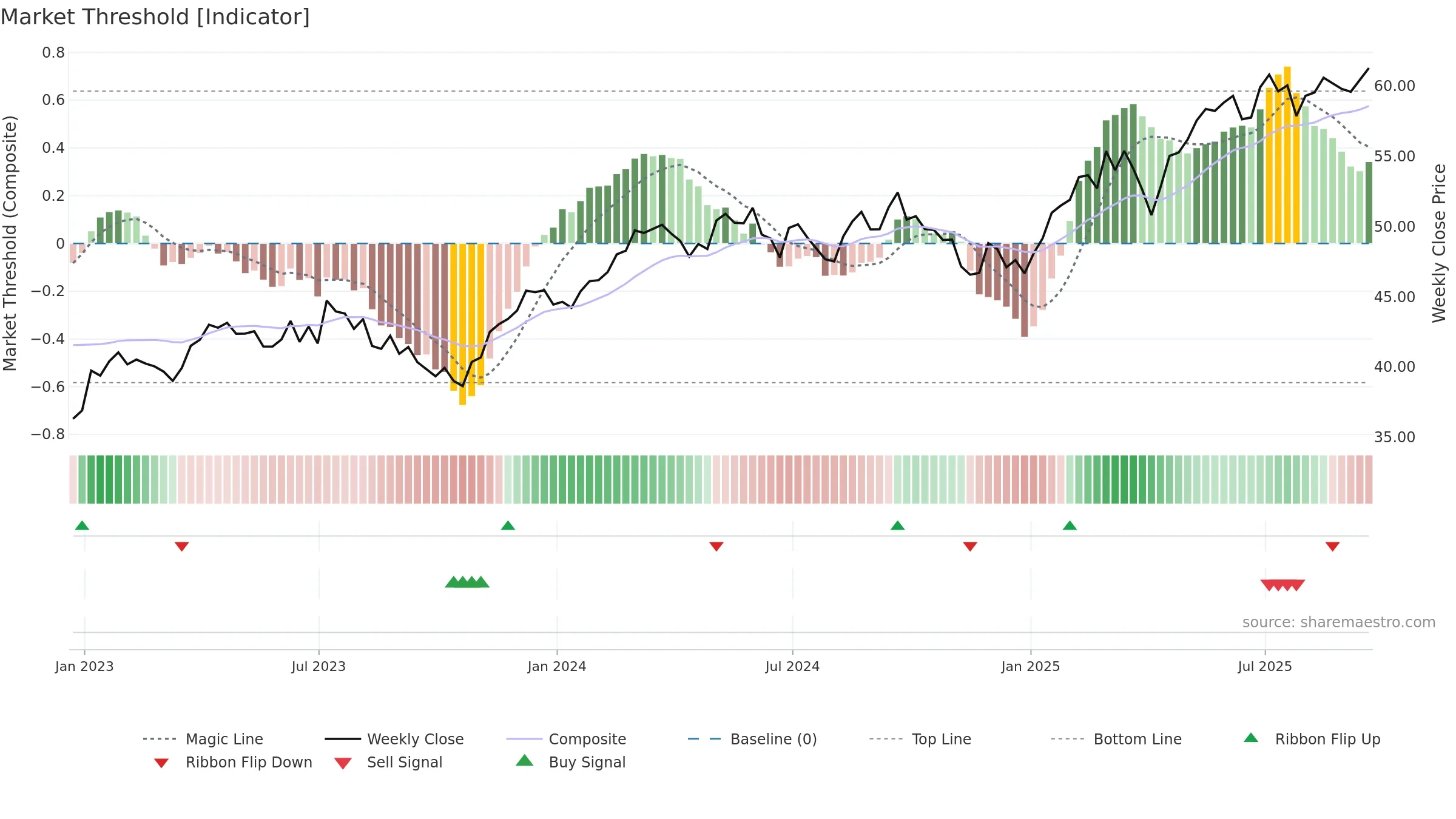Toggle Ribbon Flip Down legend entry
The image size is (1456, 819).
(232, 762)
